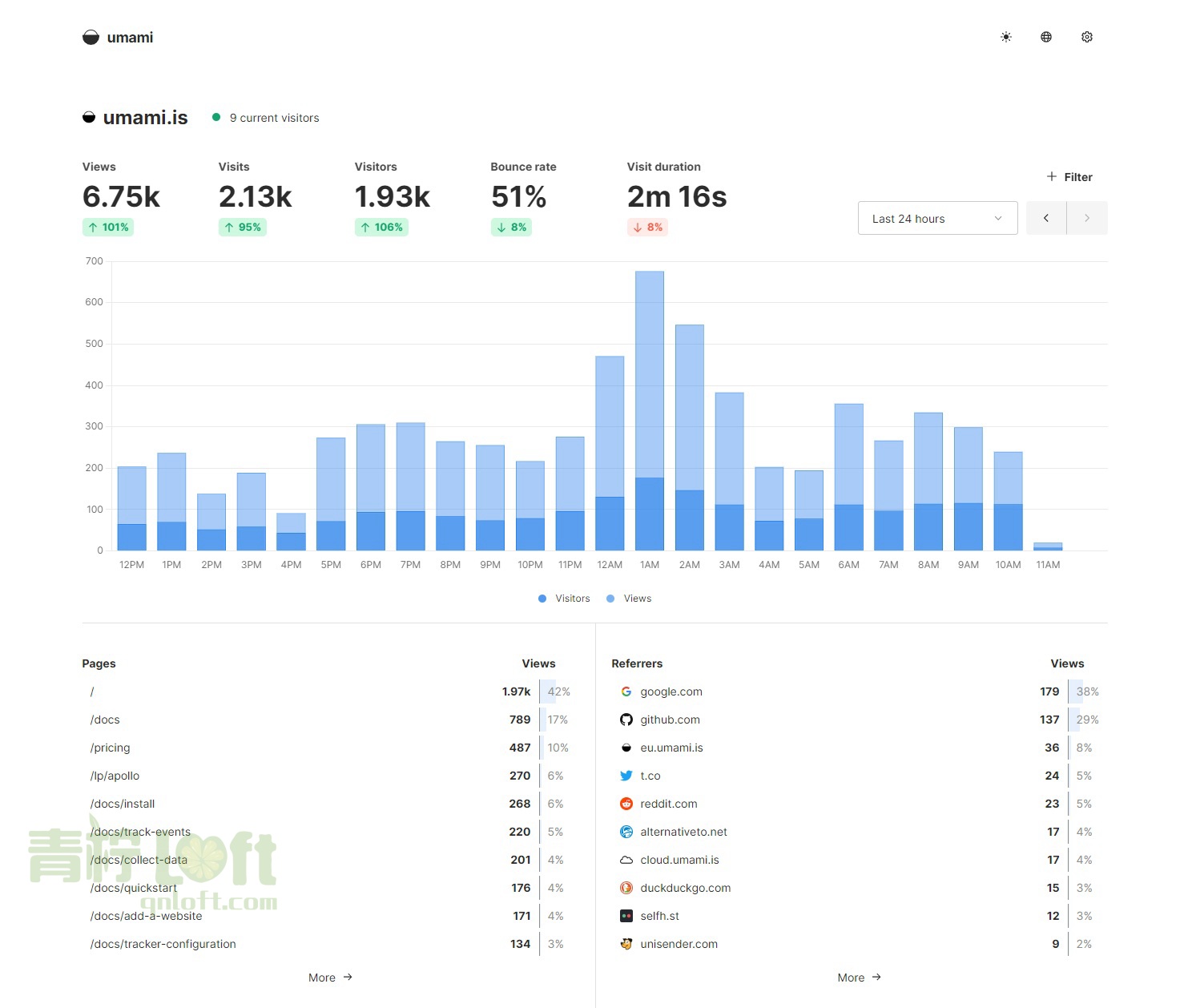This screenshot has width=1188, height=1008.
Task: Click the 789 views count for /docs
Action: [520, 720]
